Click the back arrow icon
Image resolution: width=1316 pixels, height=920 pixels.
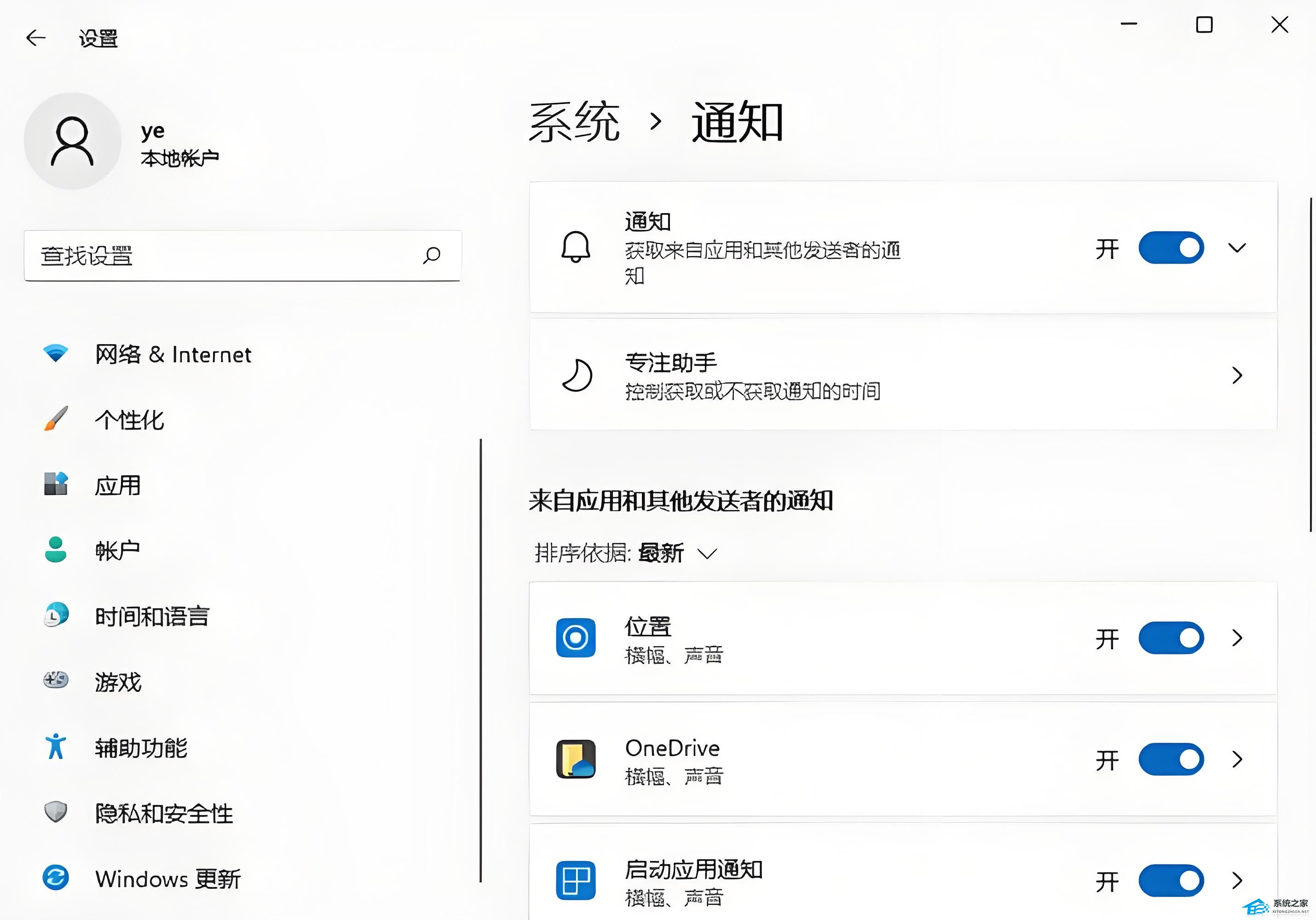coord(35,38)
